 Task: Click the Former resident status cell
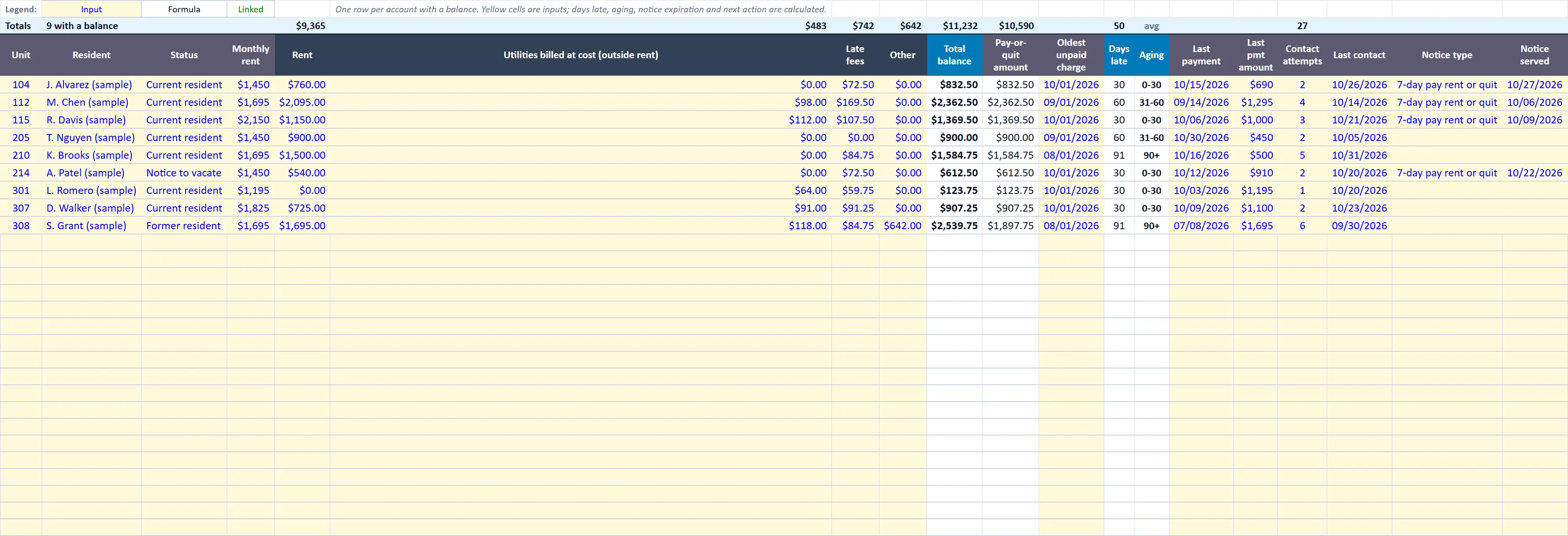[184, 226]
